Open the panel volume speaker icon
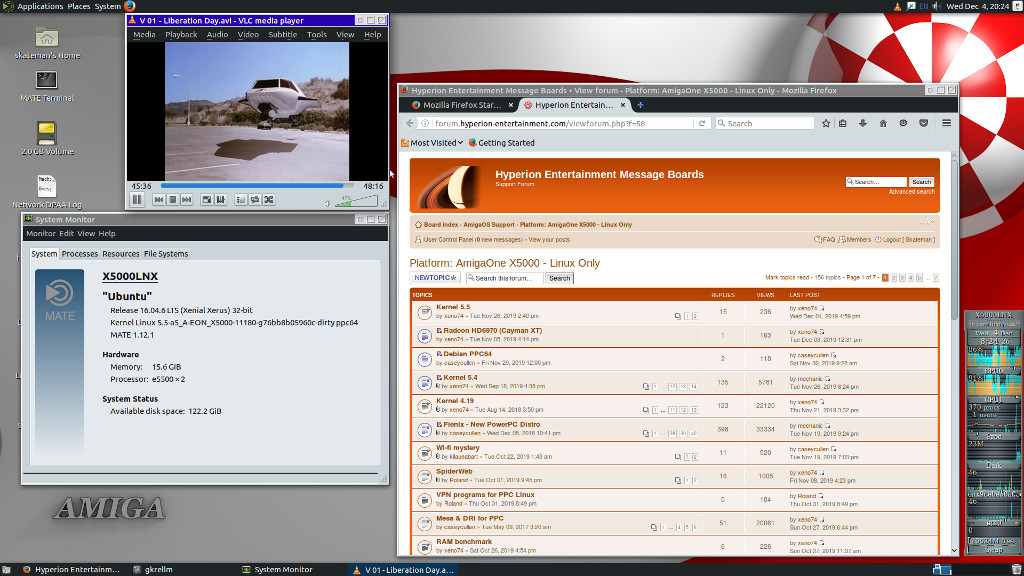1024x576 pixels. coord(936,7)
